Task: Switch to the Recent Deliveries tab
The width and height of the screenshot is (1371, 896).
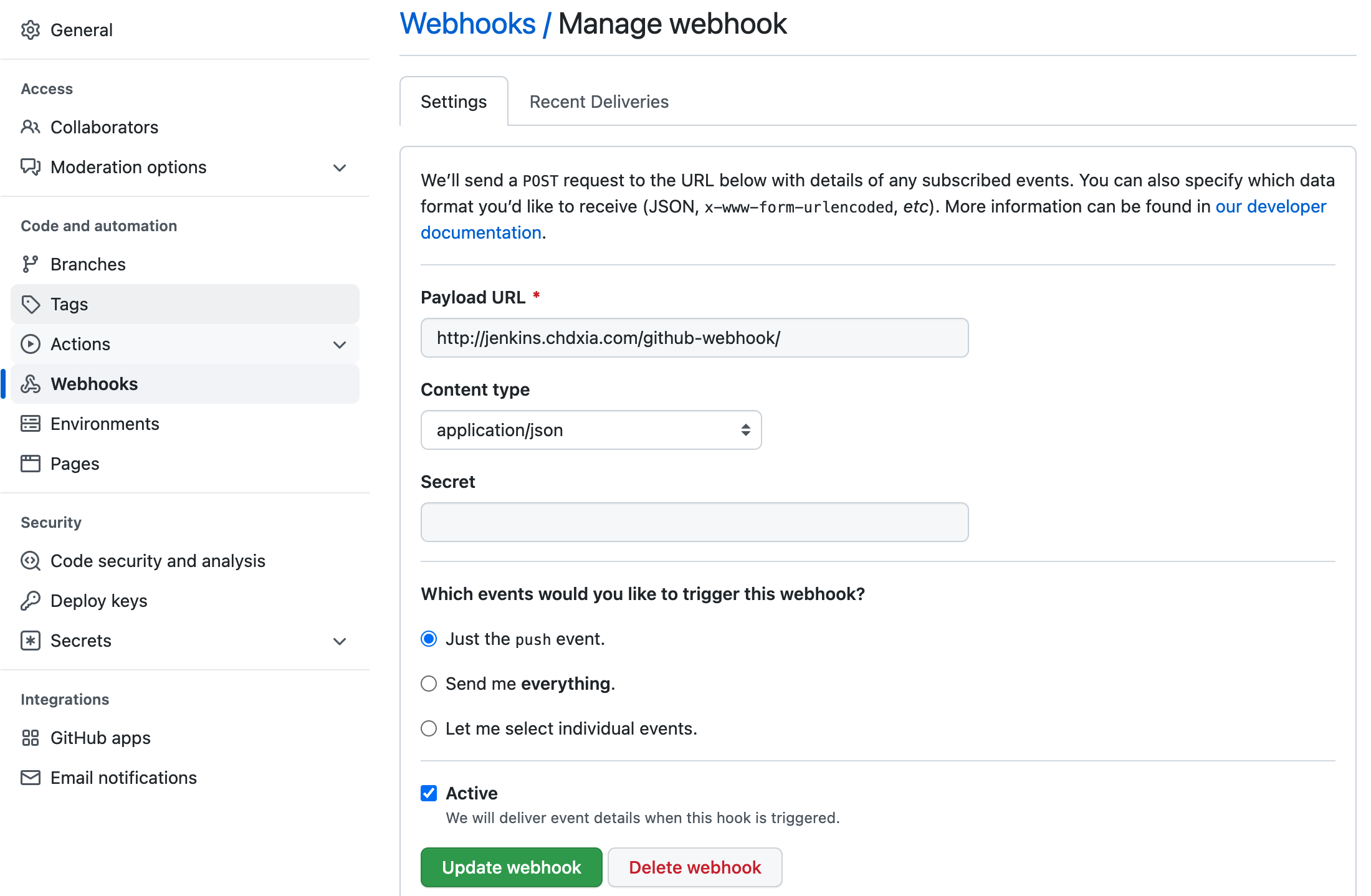Action: [599, 102]
